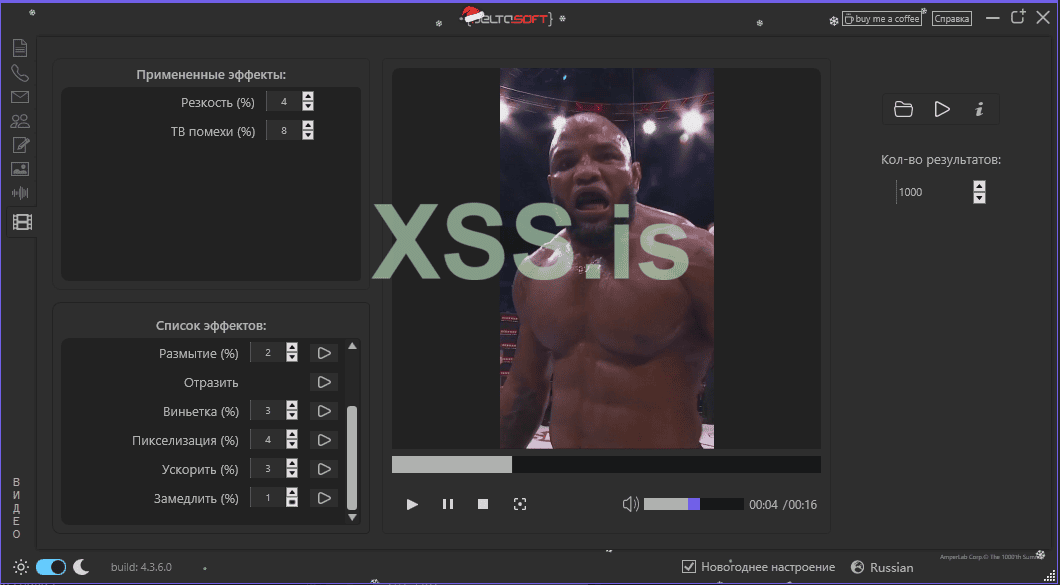Decrease Резкость value with down arrow
Viewport: 1060px width, 585px height.
(x=308, y=106)
